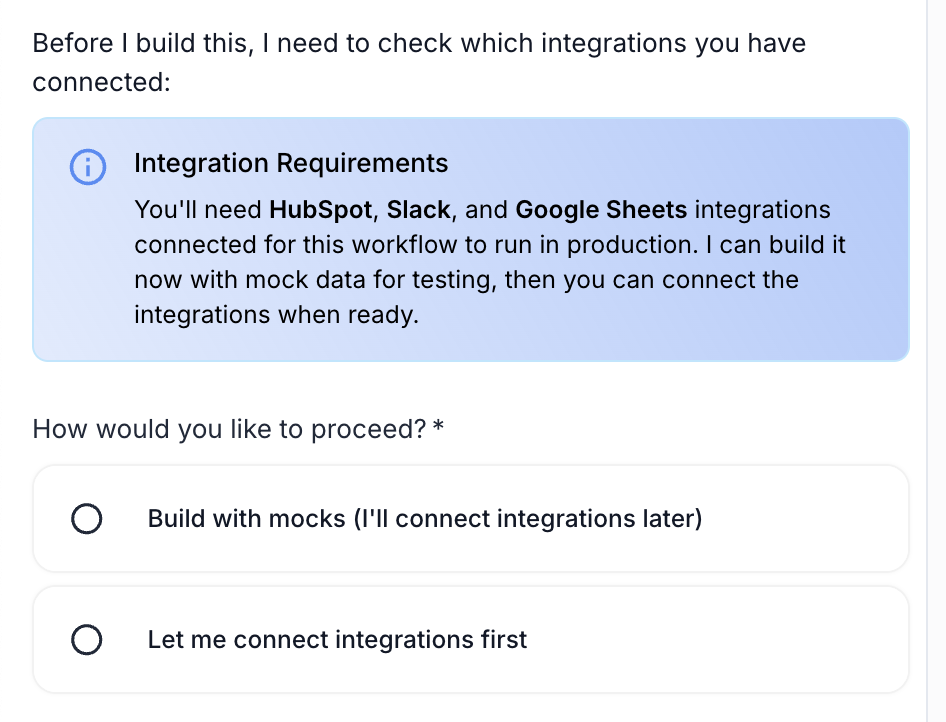946x722 pixels.
Task: Click the words "mock data" in the info box
Action: click(284, 280)
